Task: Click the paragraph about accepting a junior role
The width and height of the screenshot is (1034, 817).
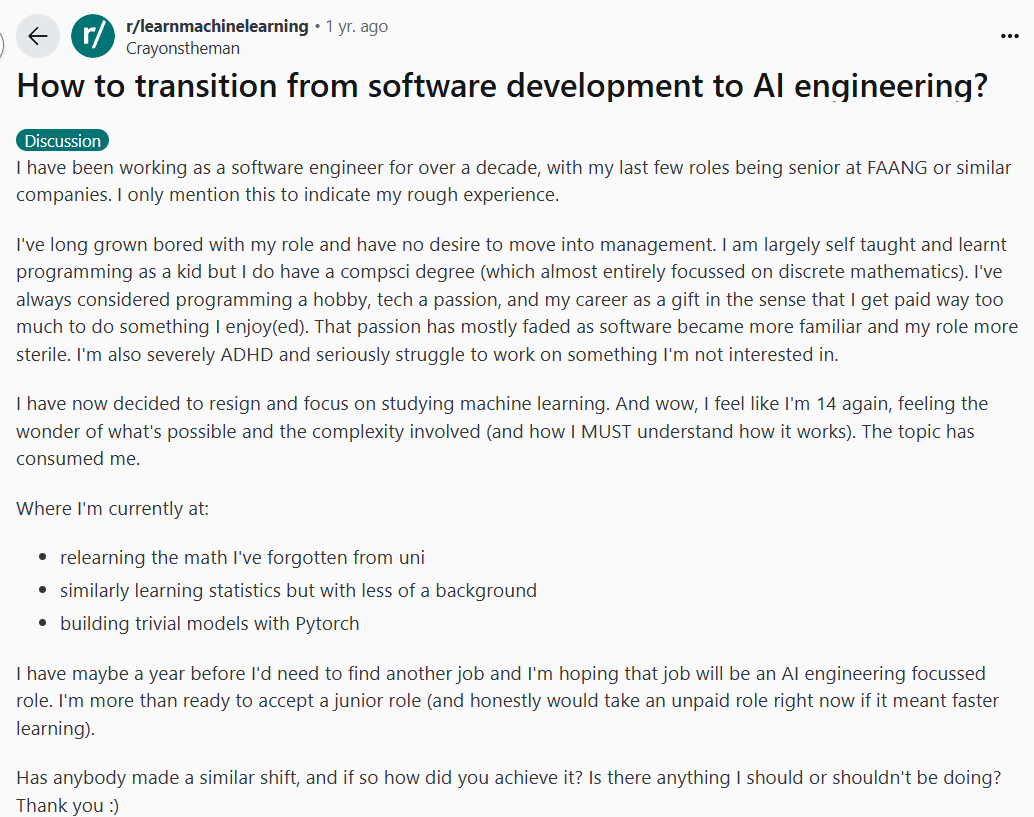Action: (x=502, y=700)
